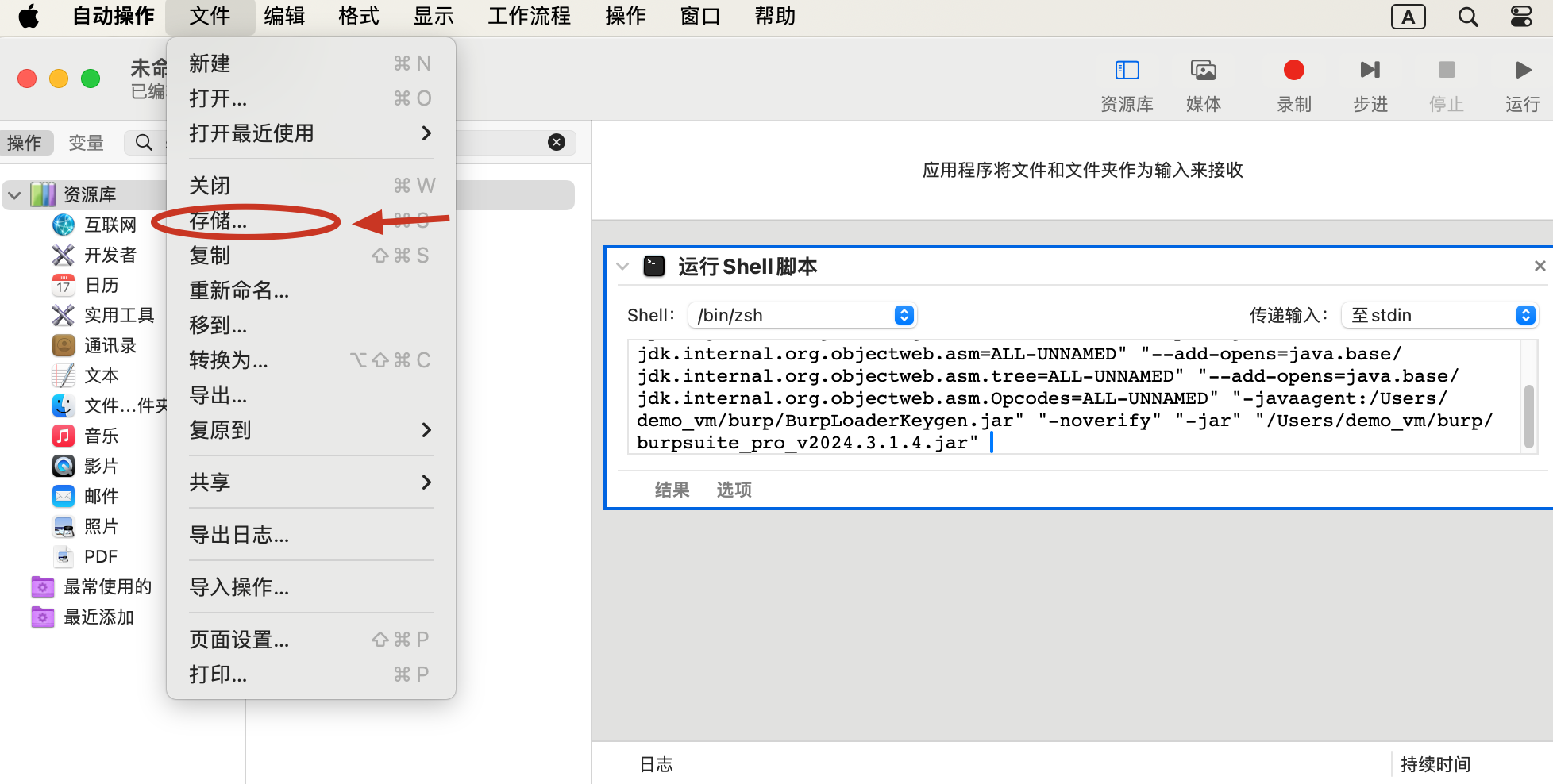Click inside the shell script text area

click(1075, 397)
